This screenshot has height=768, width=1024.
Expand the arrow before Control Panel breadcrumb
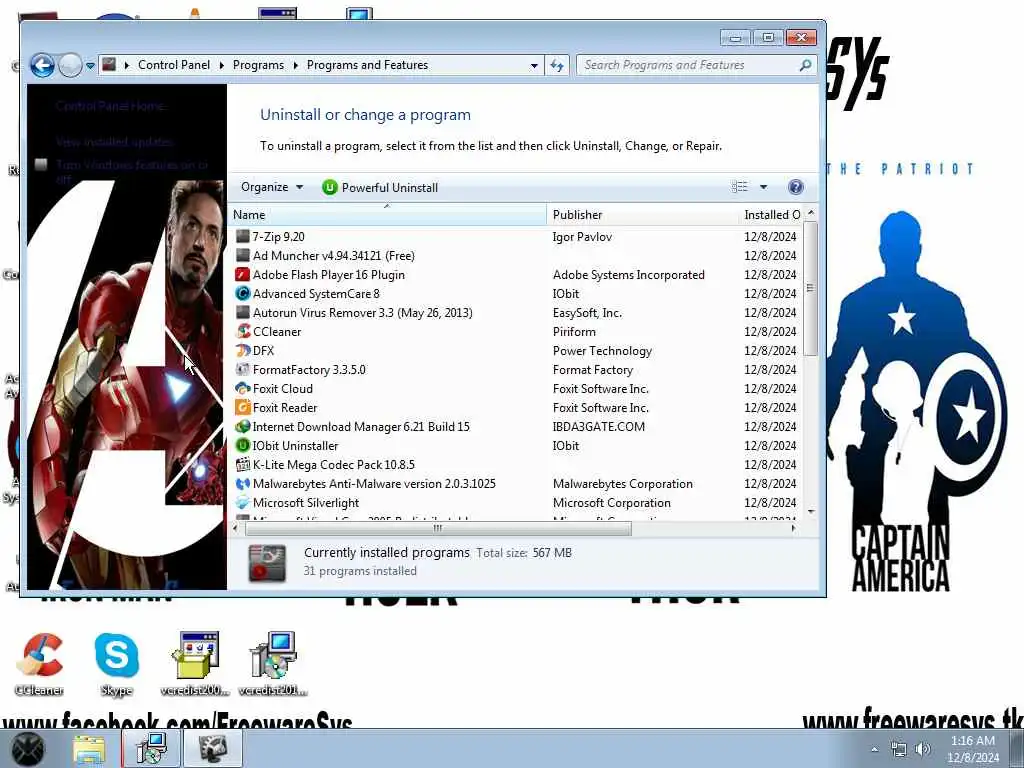point(127,65)
